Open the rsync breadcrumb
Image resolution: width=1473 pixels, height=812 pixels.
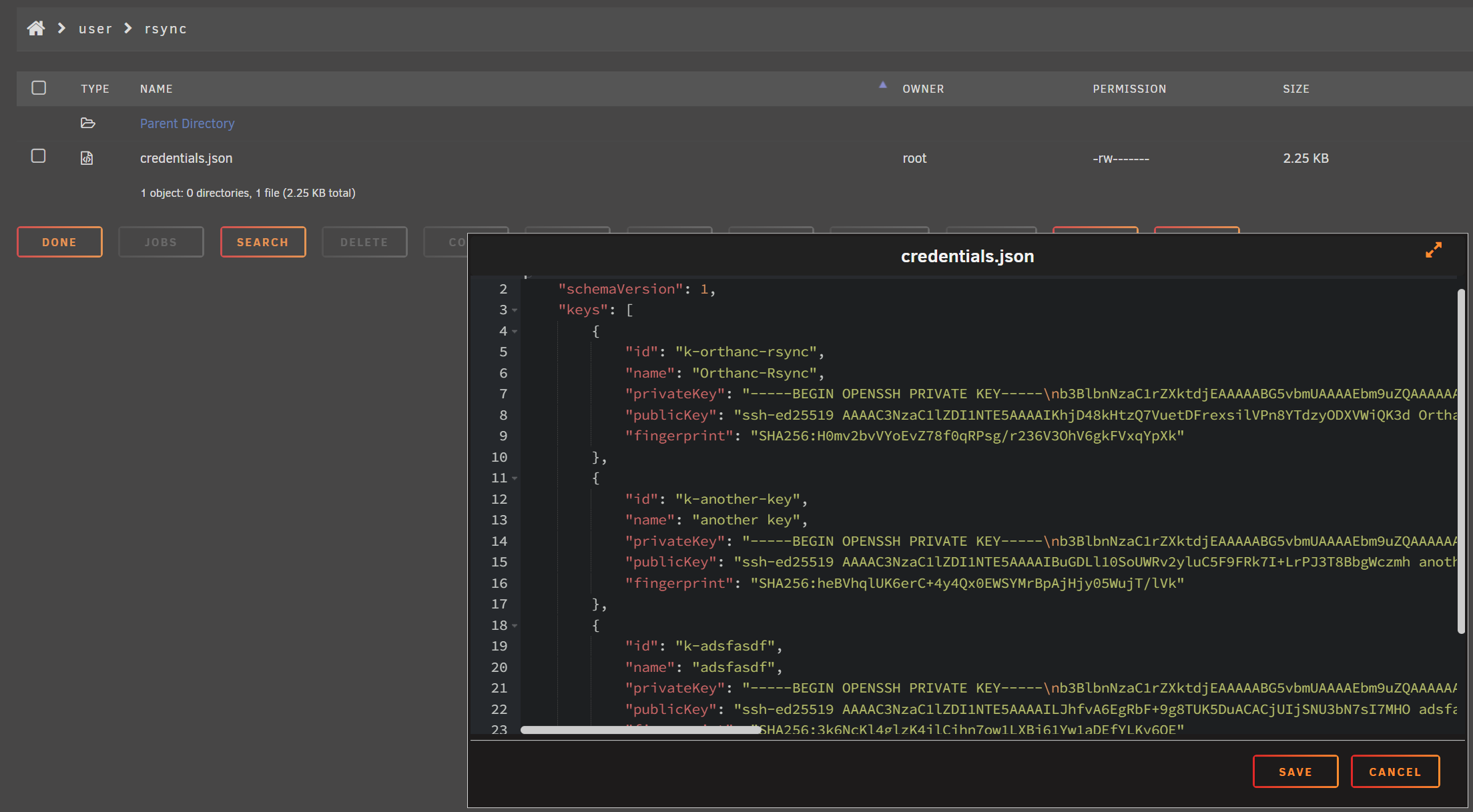pyautogui.click(x=166, y=29)
